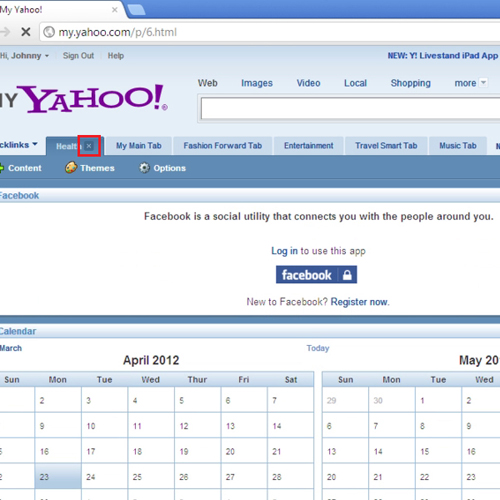Screen dimensions: 500x500
Task: Open a new browser tab
Action: pos(136,10)
